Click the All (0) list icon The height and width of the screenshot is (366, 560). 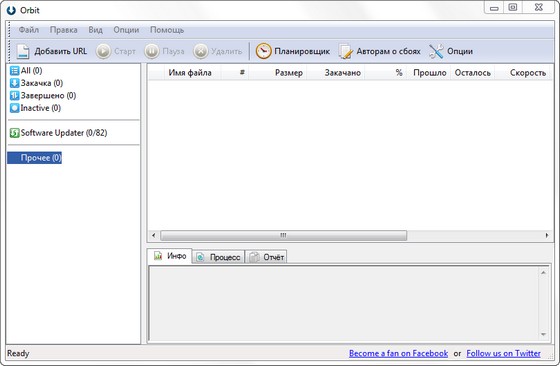click(x=14, y=71)
